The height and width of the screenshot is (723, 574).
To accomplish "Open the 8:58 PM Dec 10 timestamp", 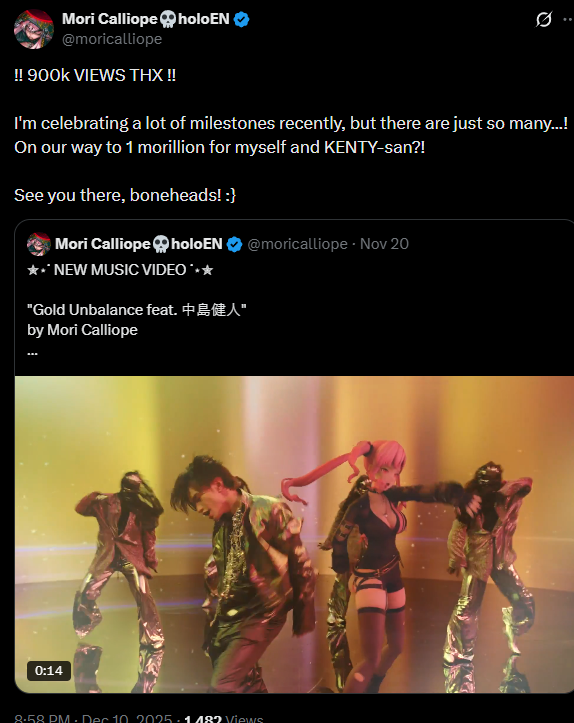I will (x=93, y=718).
